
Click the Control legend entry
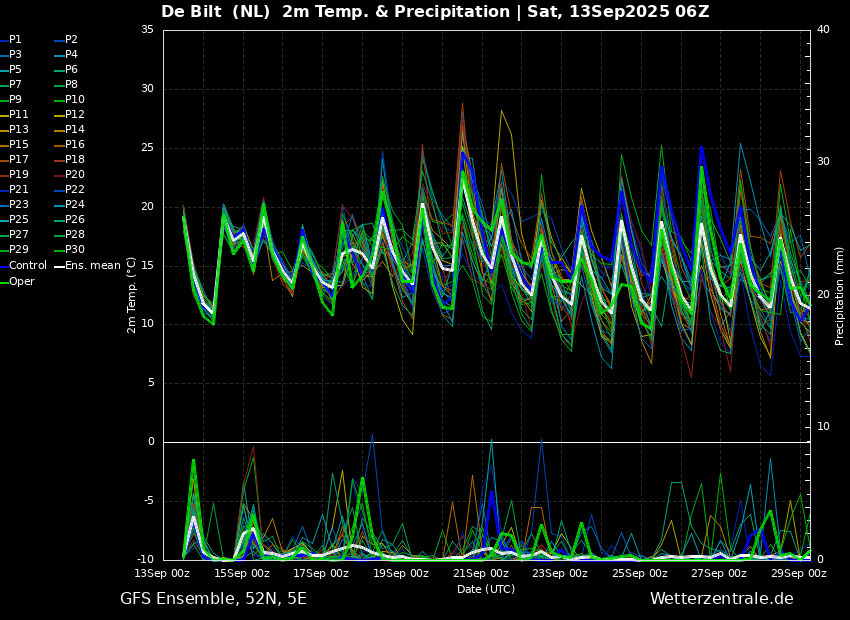23,265
